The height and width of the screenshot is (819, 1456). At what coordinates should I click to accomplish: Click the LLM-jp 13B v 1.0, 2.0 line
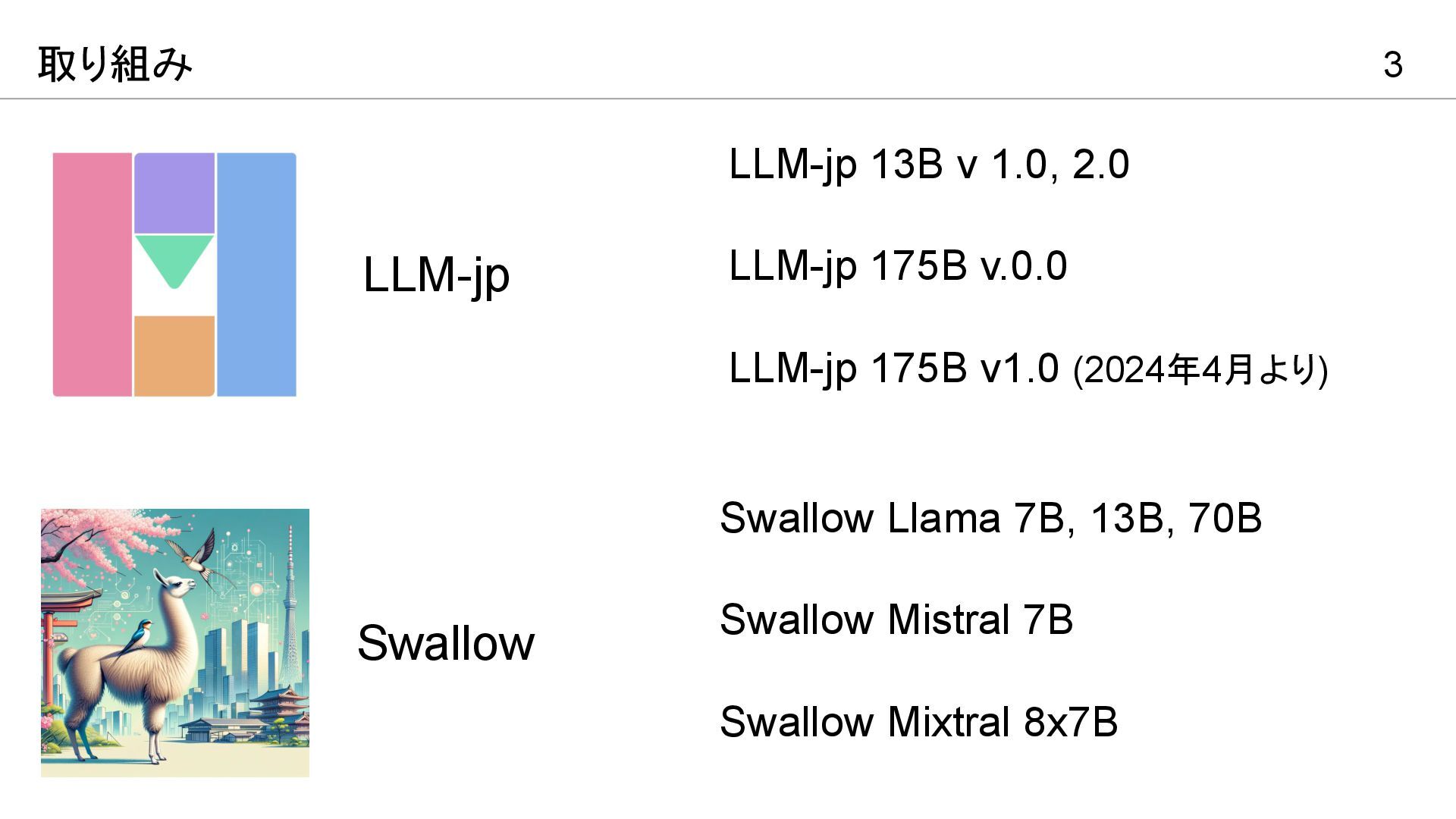click(929, 165)
